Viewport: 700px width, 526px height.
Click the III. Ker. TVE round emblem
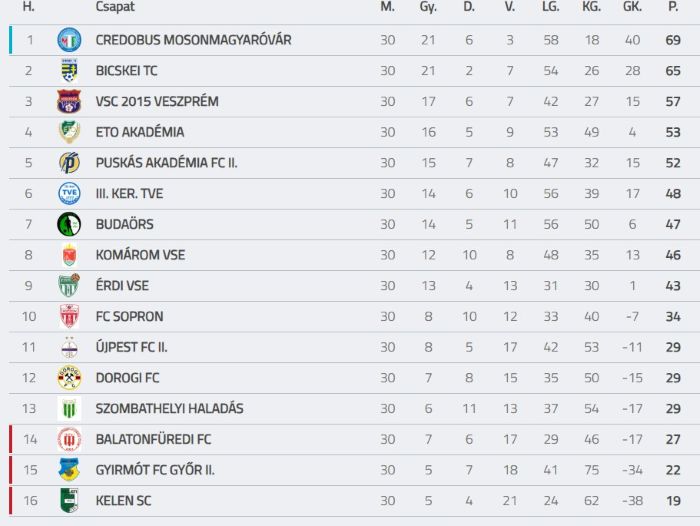coord(69,193)
